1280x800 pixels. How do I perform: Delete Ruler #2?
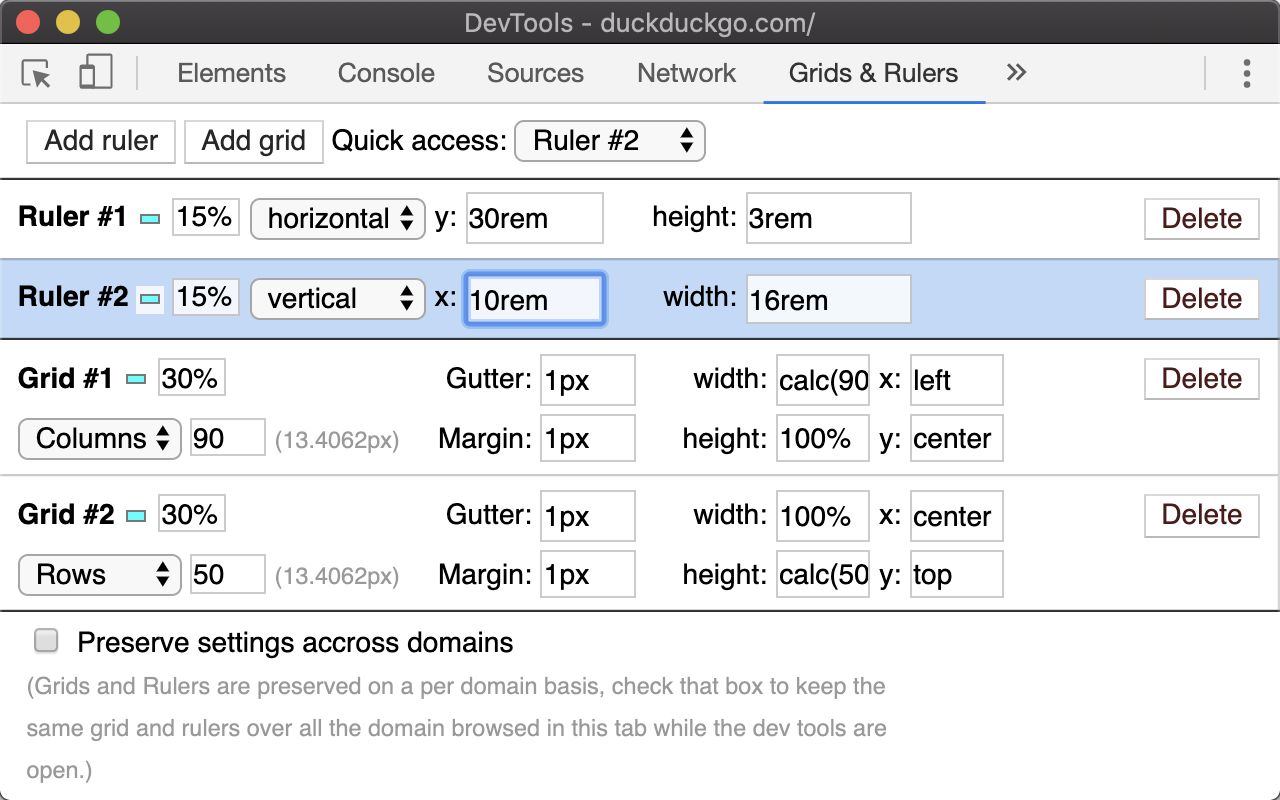click(1202, 299)
